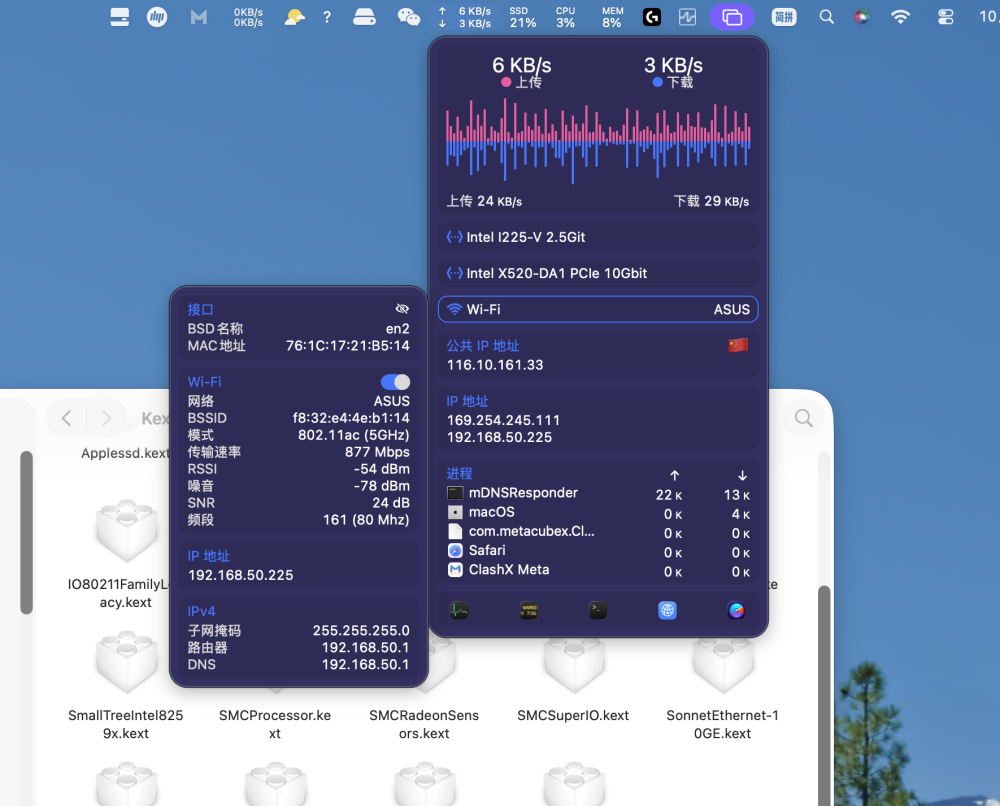Click the Finder left scrollbar thumb
This screenshot has width=1000, height=806.
[x=26, y=532]
